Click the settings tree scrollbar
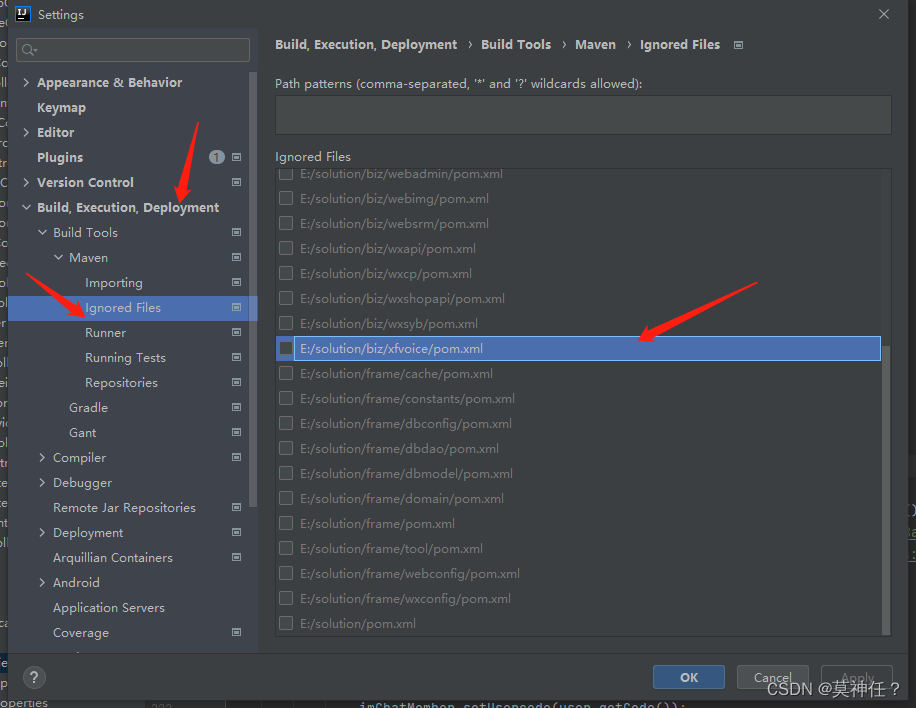 pos(253,289)
